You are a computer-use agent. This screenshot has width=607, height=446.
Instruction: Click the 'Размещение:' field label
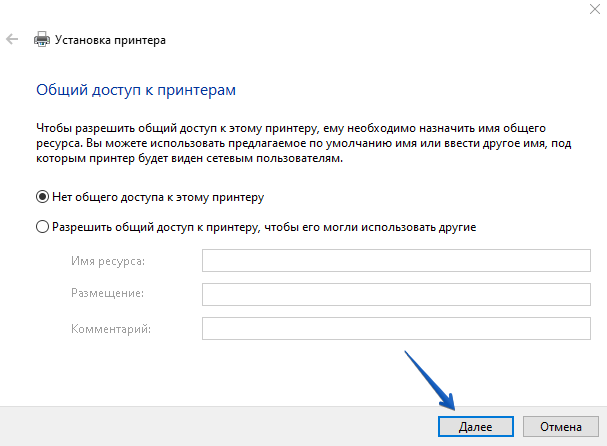[108, 295]
